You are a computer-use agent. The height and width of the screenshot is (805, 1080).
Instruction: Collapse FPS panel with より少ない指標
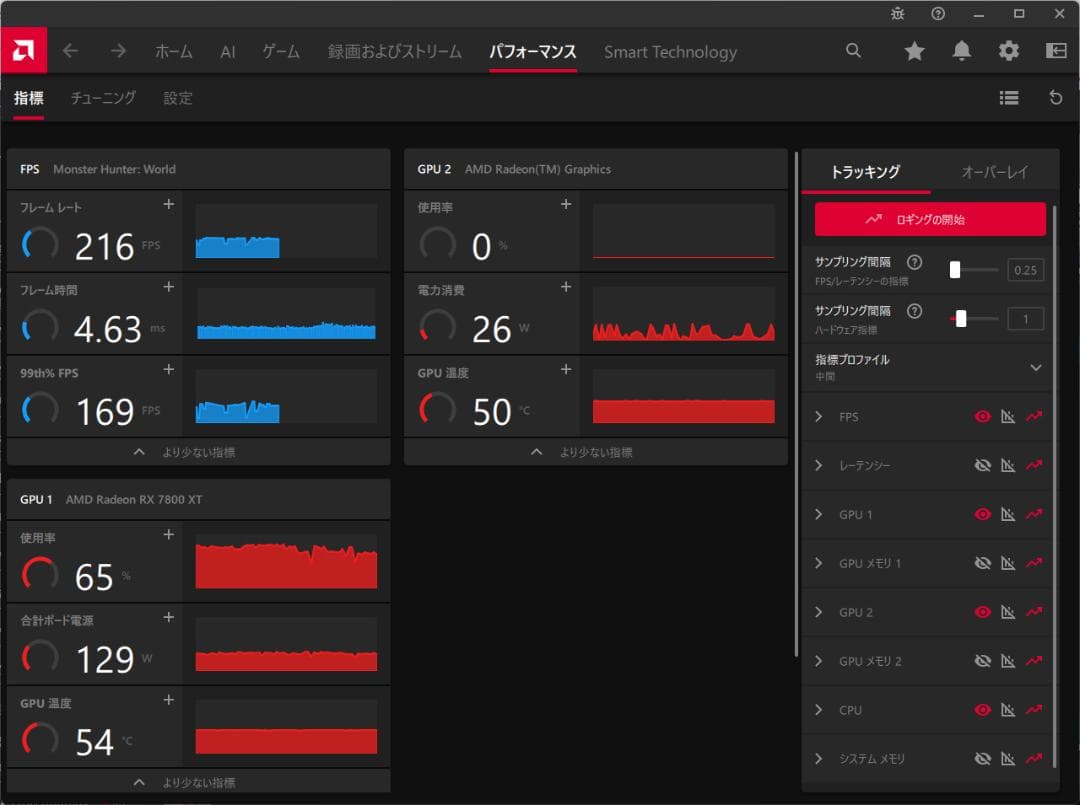198,452
